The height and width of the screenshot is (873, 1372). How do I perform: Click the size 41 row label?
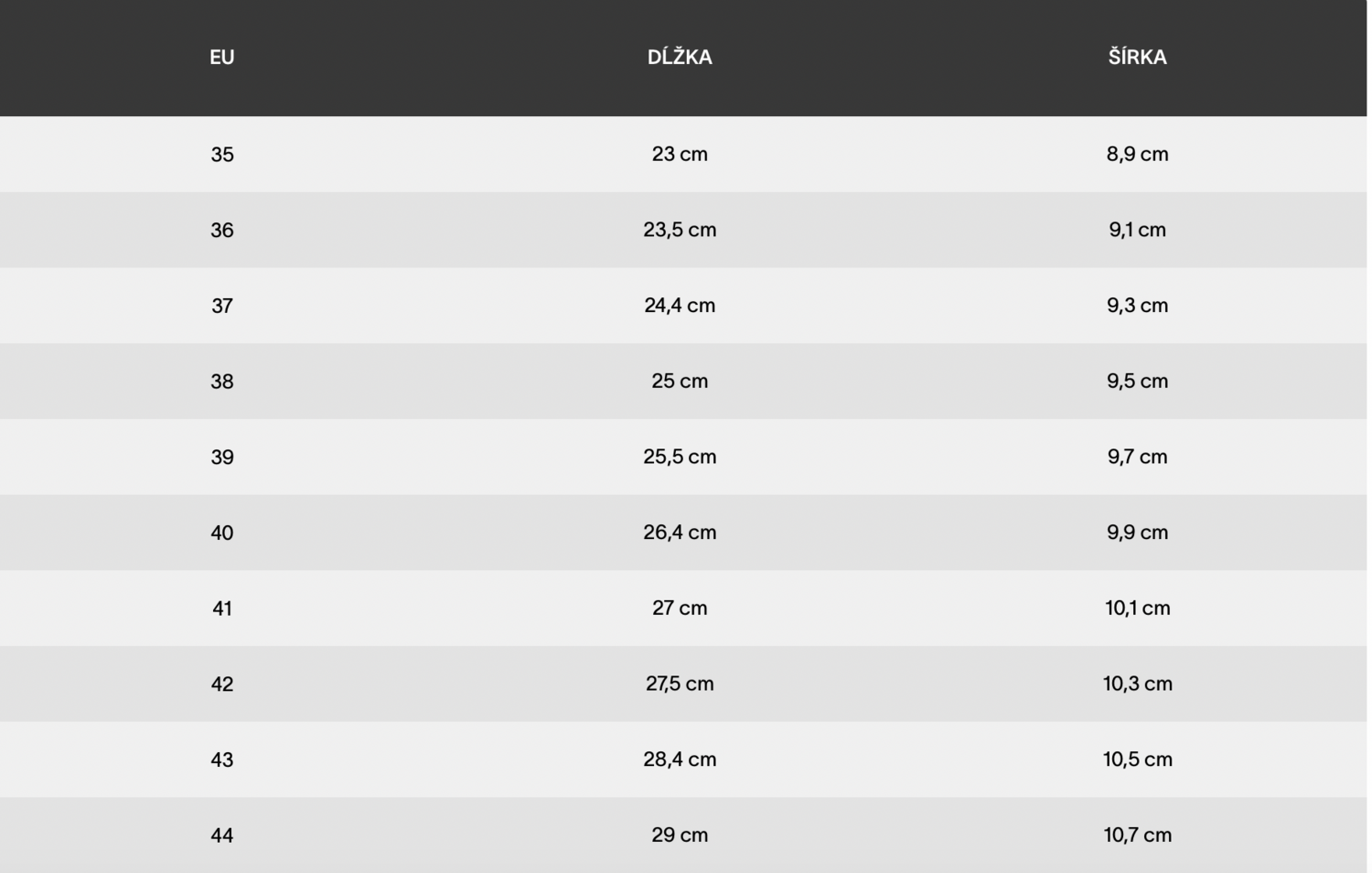click(x=222, y=609)
